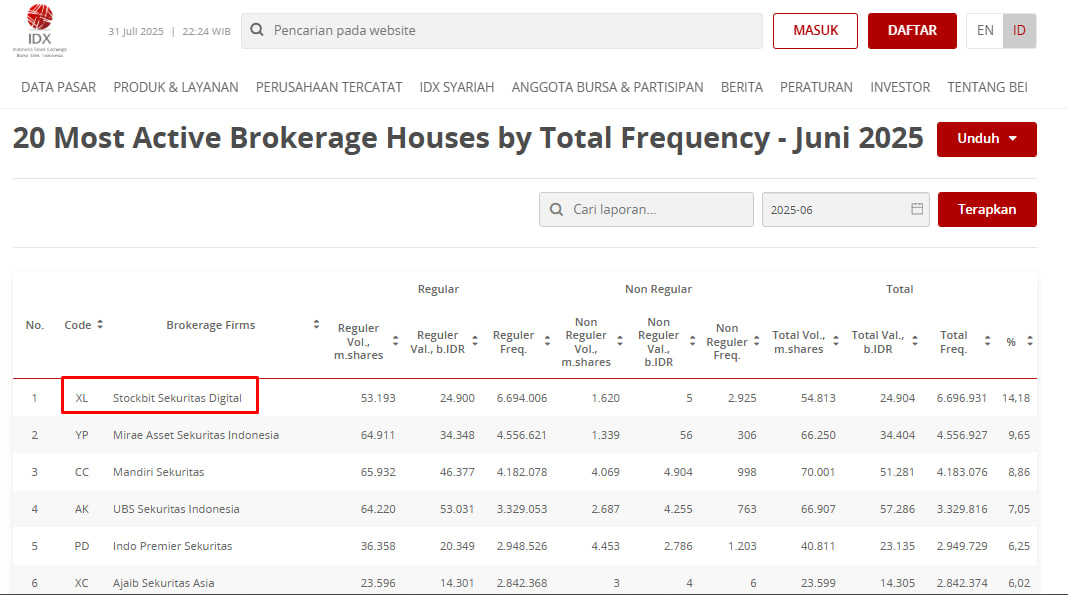Select Mandiri Sekuritas firm name
The height and width of the screenshot is (595, 1068).
pyautogui.click(x=159, y=472)
